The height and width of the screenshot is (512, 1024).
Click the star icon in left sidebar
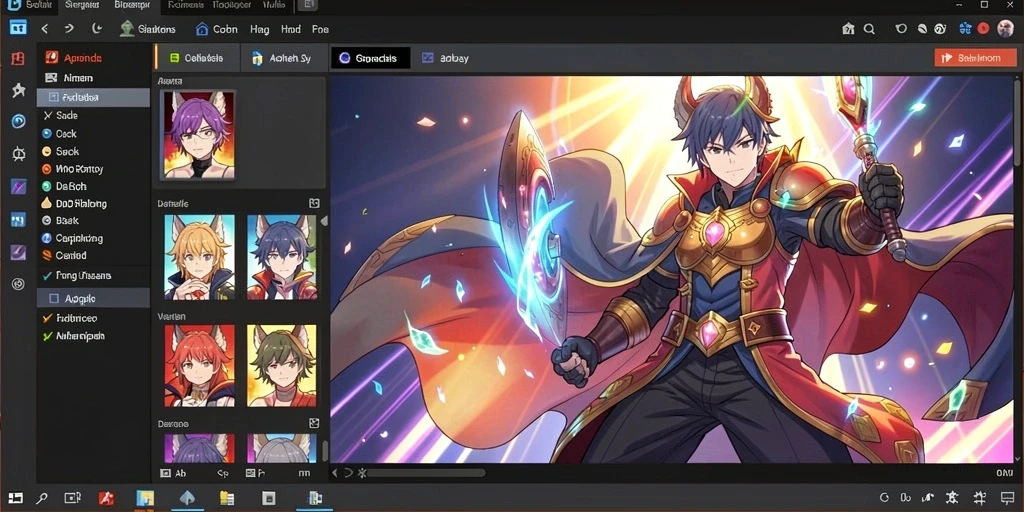(x=18, y=90)
